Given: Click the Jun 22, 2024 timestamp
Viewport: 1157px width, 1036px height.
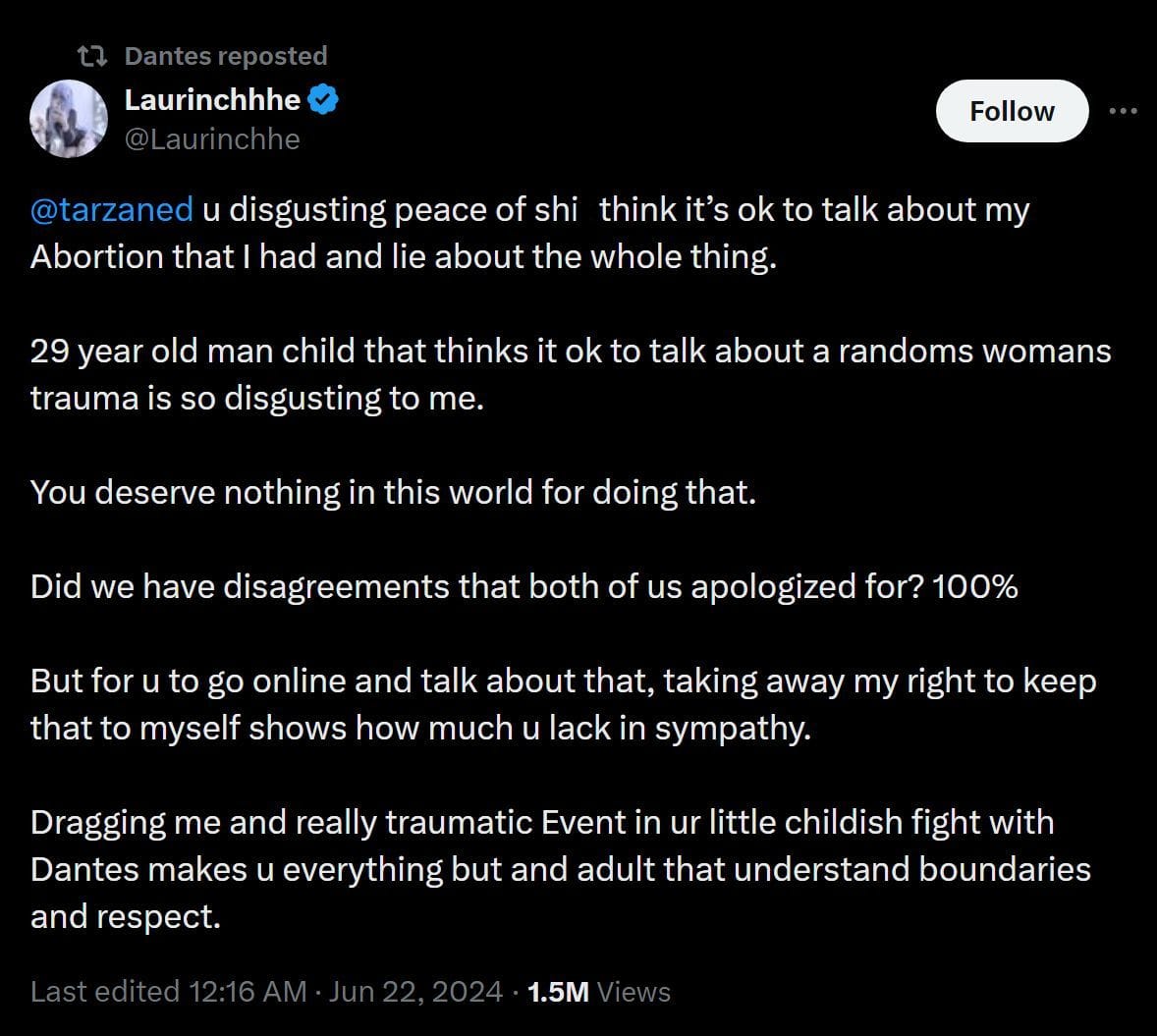Looking at the screenshot, I should point(413,992).
